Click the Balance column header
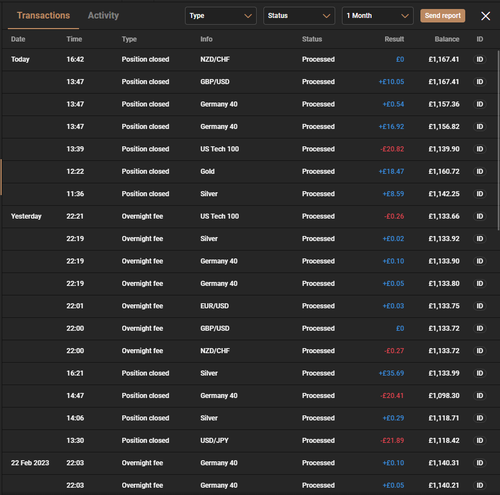 [x=447, y=39]
